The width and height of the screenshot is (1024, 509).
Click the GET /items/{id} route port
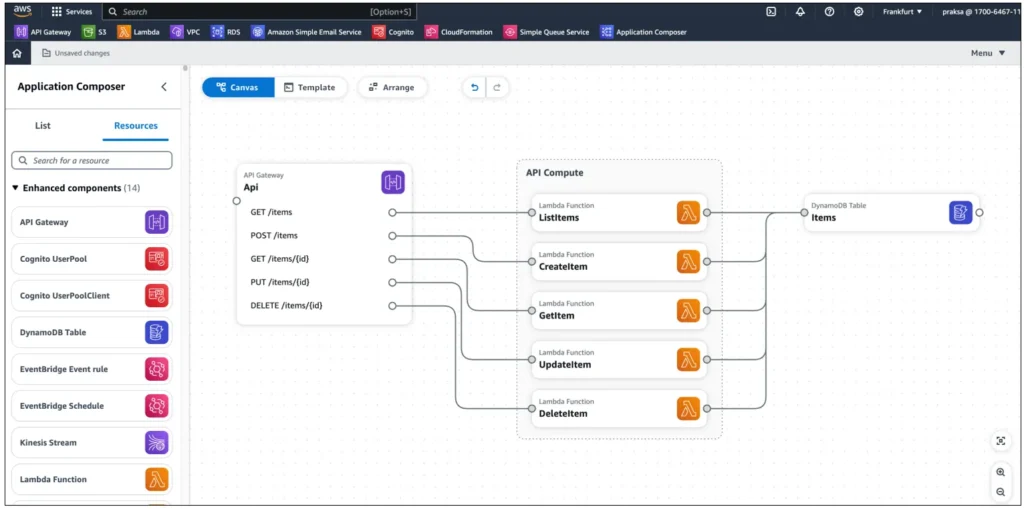pyautogui.click(x=392, y=259)
